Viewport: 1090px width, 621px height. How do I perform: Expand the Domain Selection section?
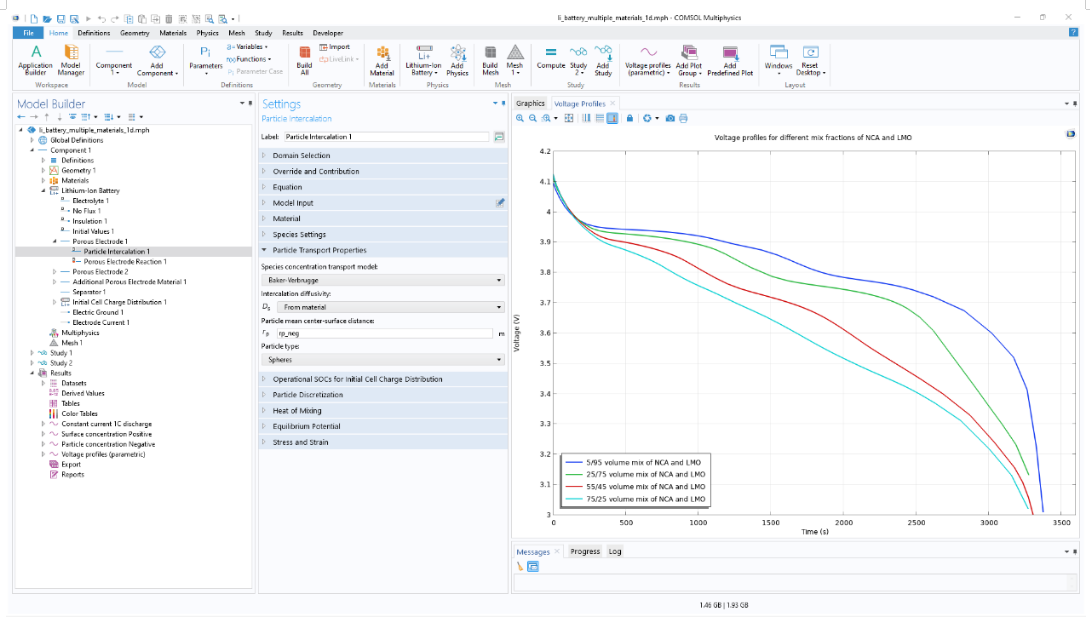pyautogui.click(x=384, y=156)
